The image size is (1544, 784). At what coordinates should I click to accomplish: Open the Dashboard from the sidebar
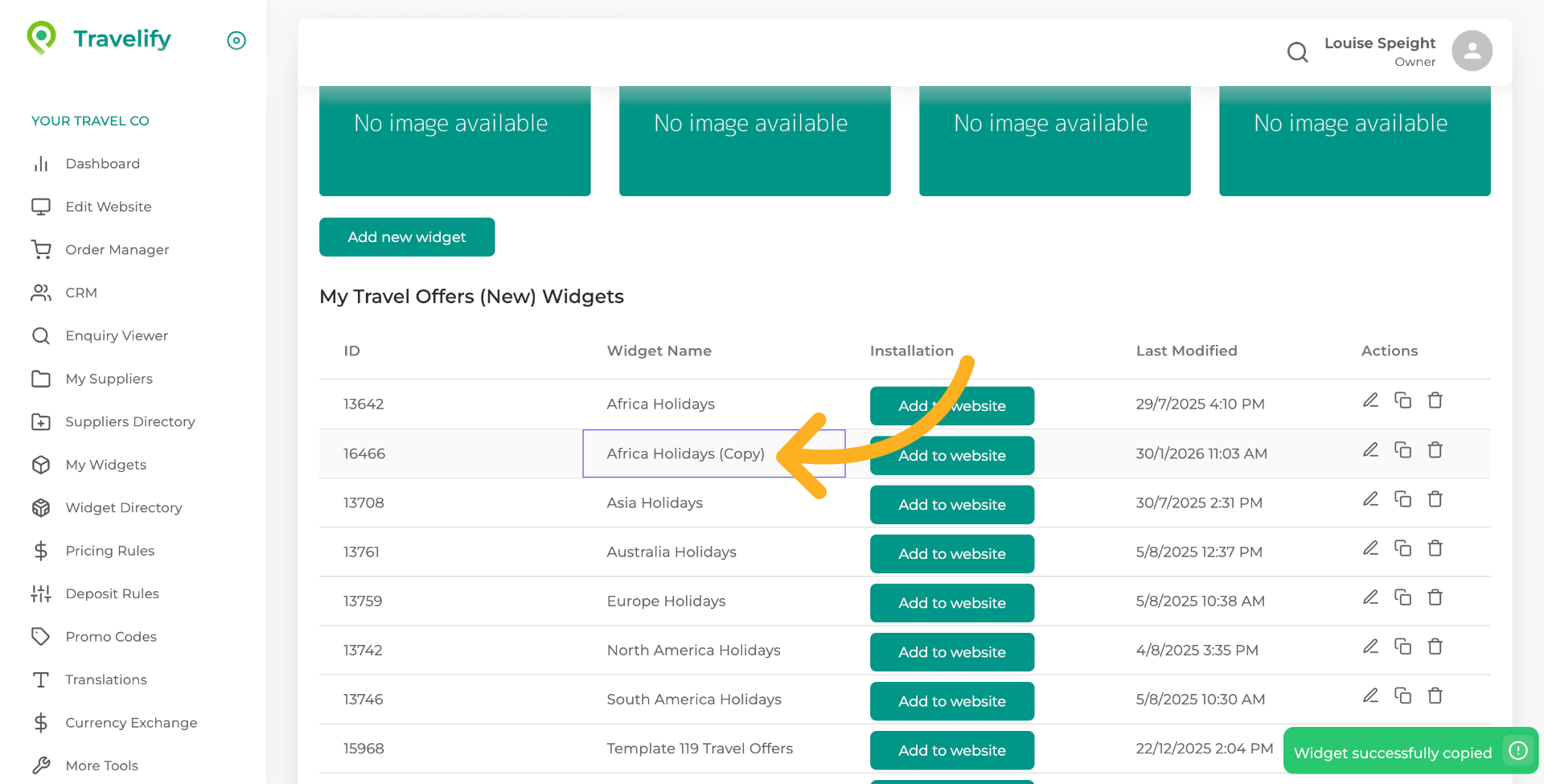[102, 163]
